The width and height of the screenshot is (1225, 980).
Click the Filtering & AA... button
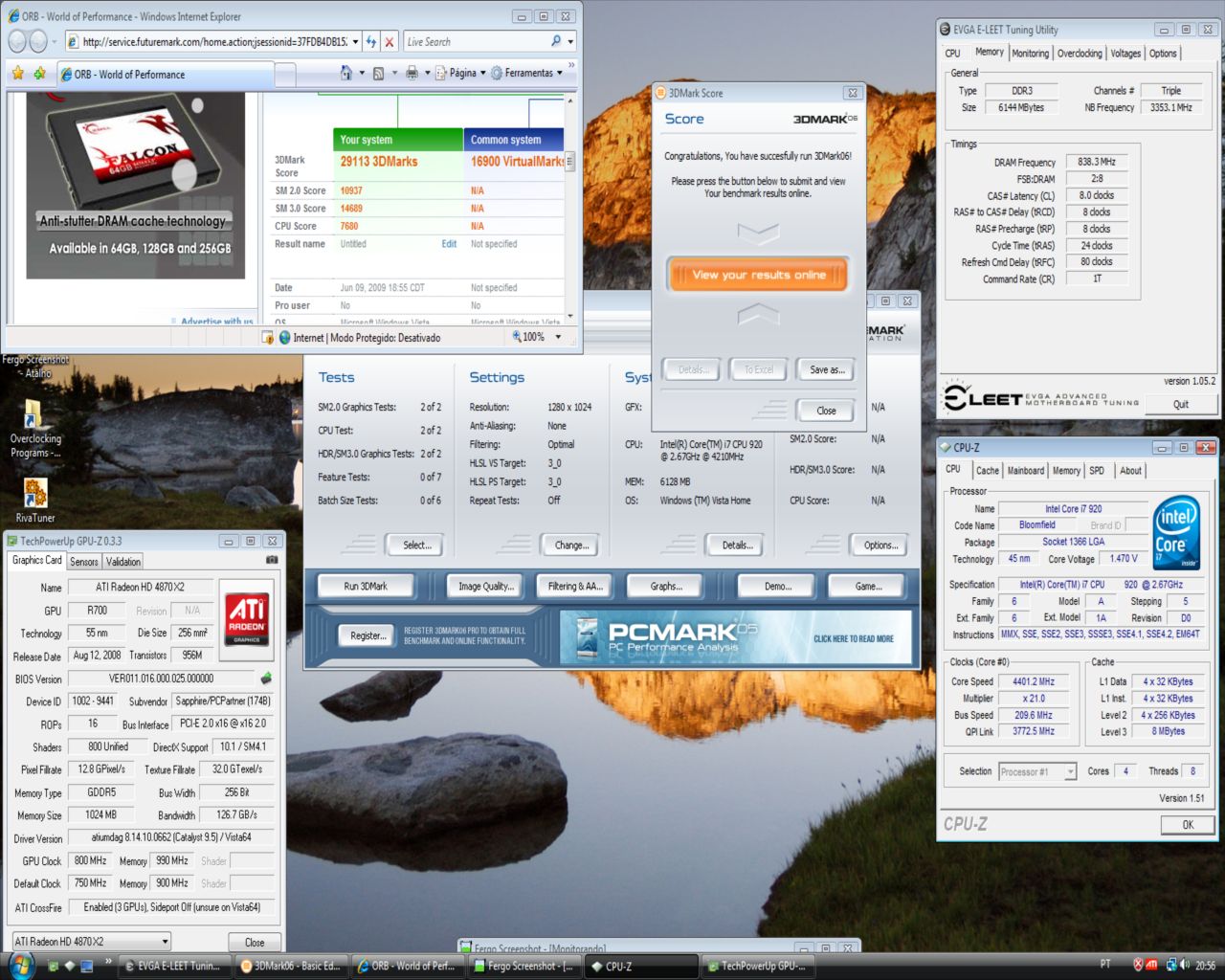pyautogui.click(x=575, y=587)
